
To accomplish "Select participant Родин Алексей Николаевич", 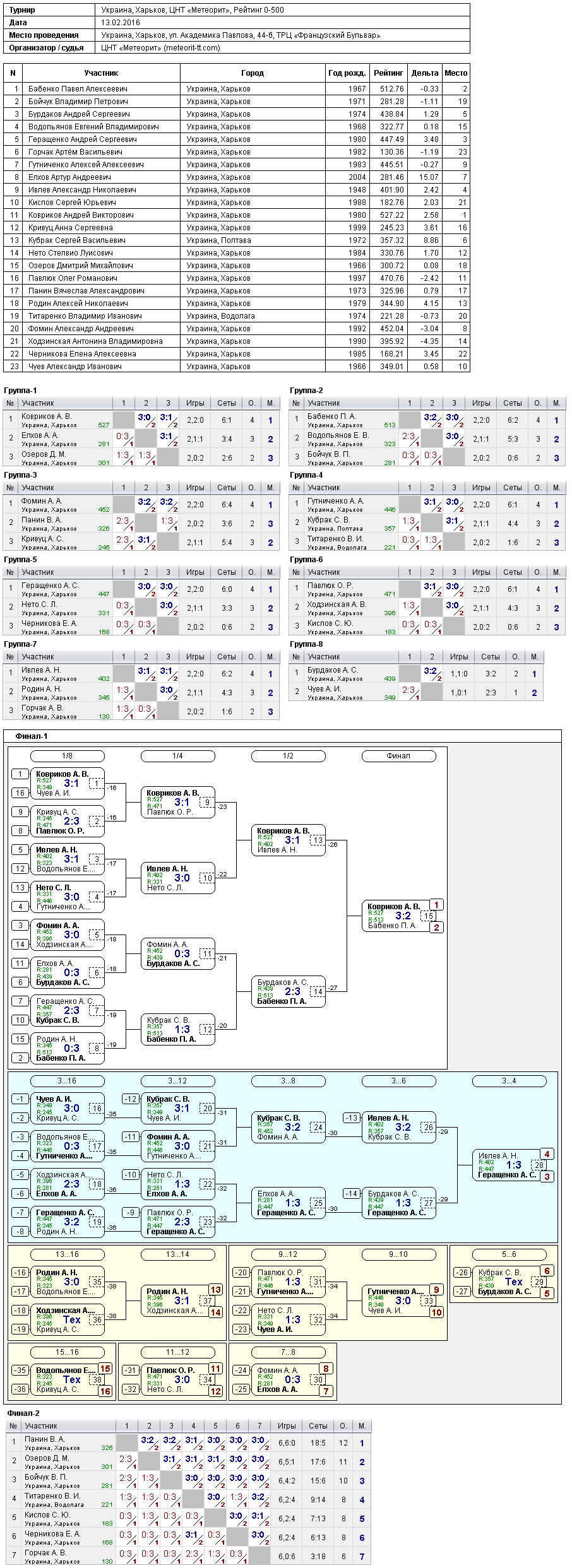I will click(78, 304).
